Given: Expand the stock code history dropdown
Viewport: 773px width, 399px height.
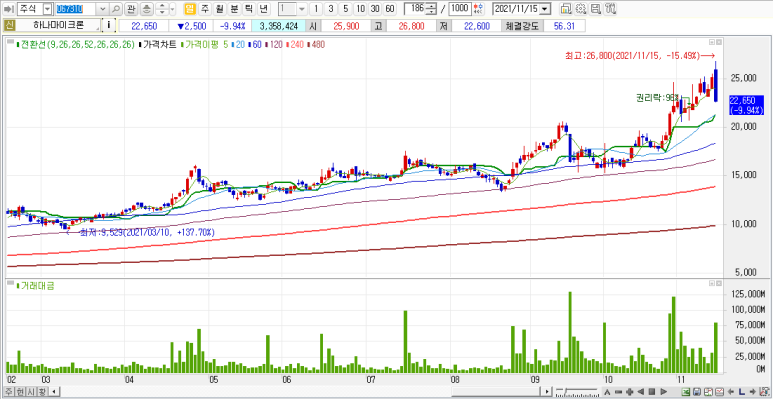Looking at the screenshot, I should (x=102, y=9).
